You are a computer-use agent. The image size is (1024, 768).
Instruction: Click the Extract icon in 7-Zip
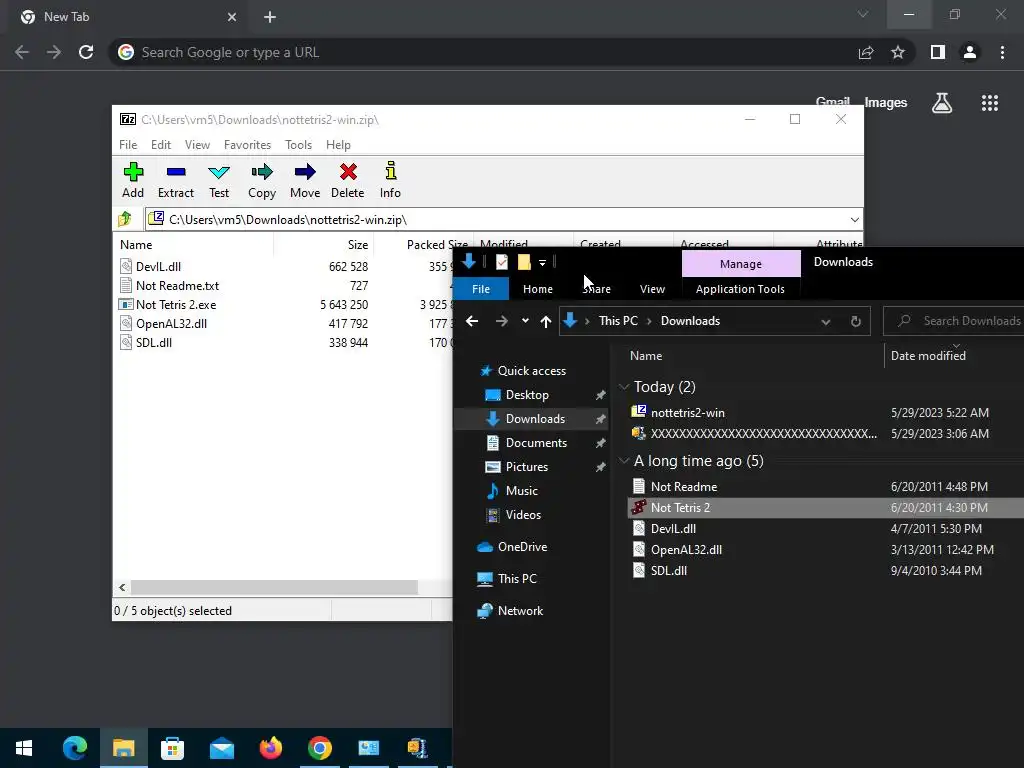[x=176, y=180]
